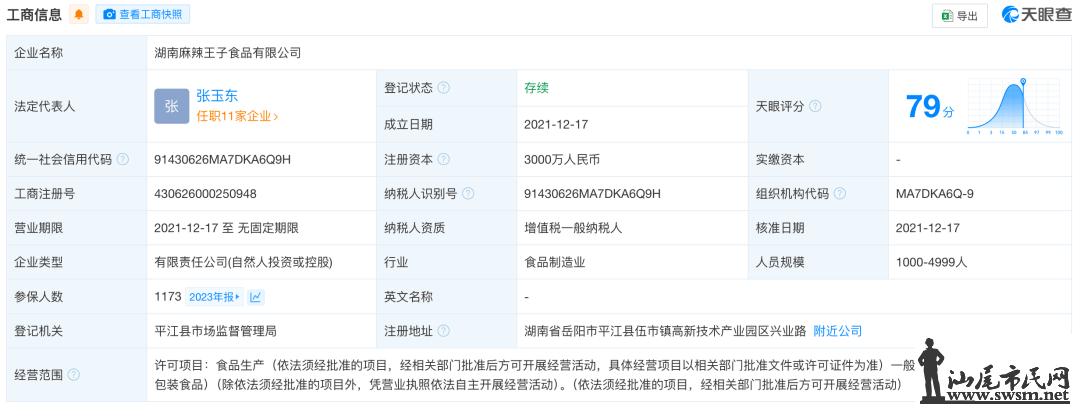Click help icon next to 天眼评分
The height and width of the screenshot is (409, 1080).
[815, 106]
